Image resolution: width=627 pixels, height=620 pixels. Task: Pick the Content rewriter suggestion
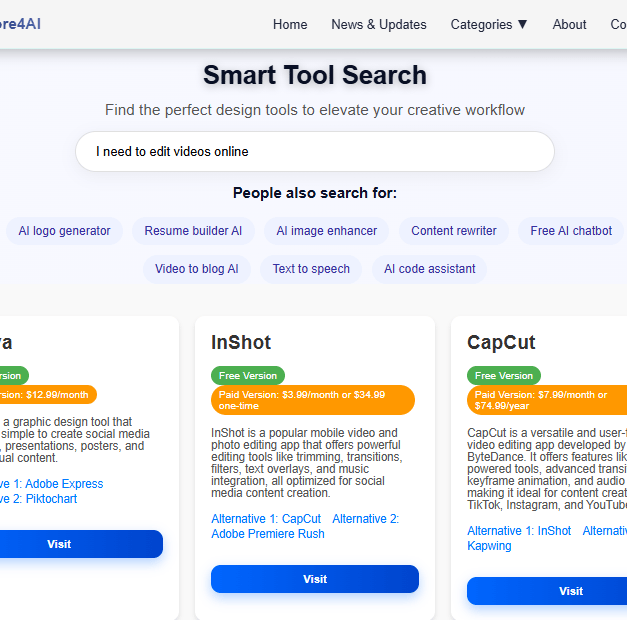[453, 231]
